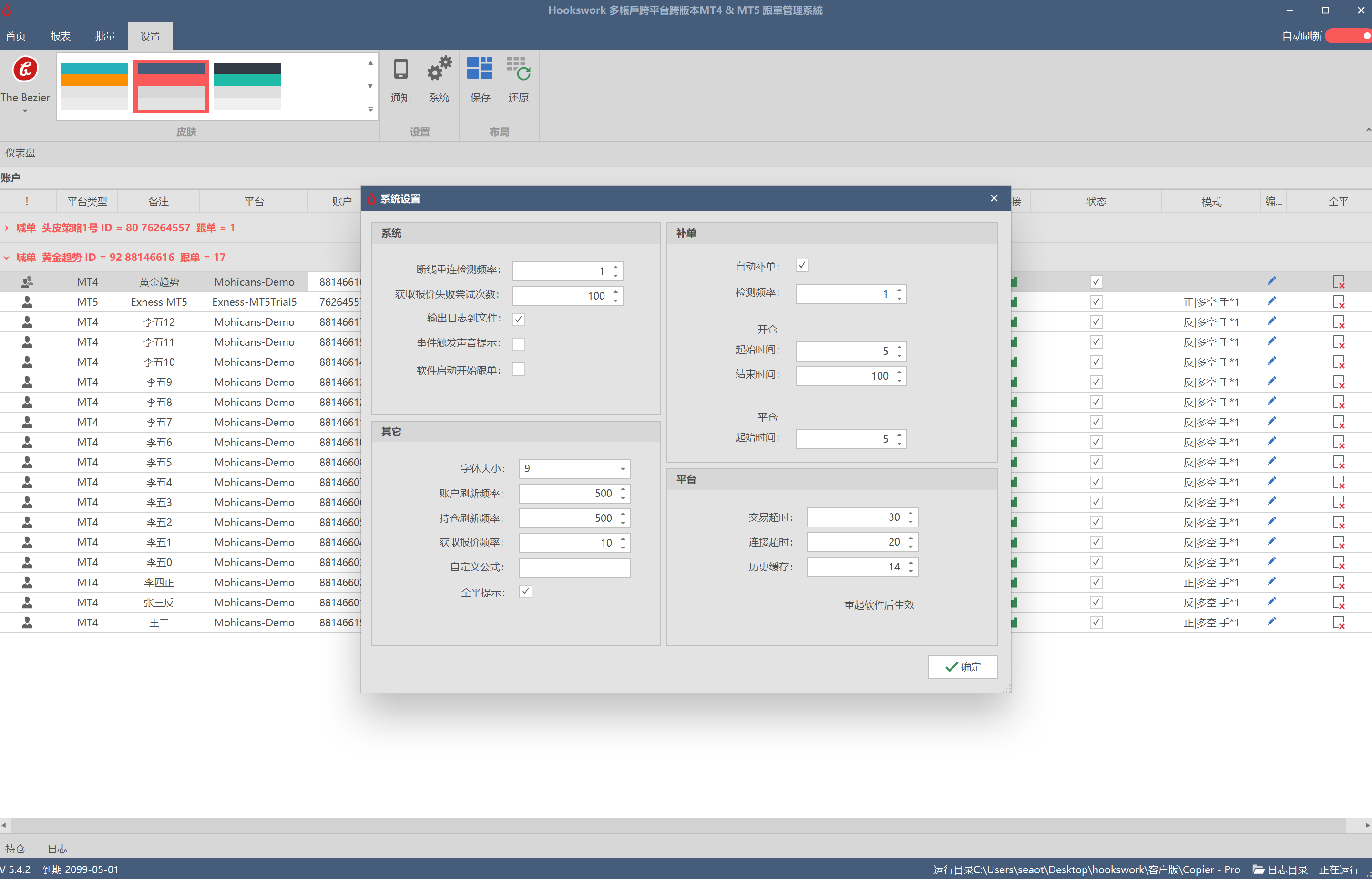Close all positions icon for 李五0 row
Image resolution: width=1372 pixels, height=879 pixels.
[1339, 562]
